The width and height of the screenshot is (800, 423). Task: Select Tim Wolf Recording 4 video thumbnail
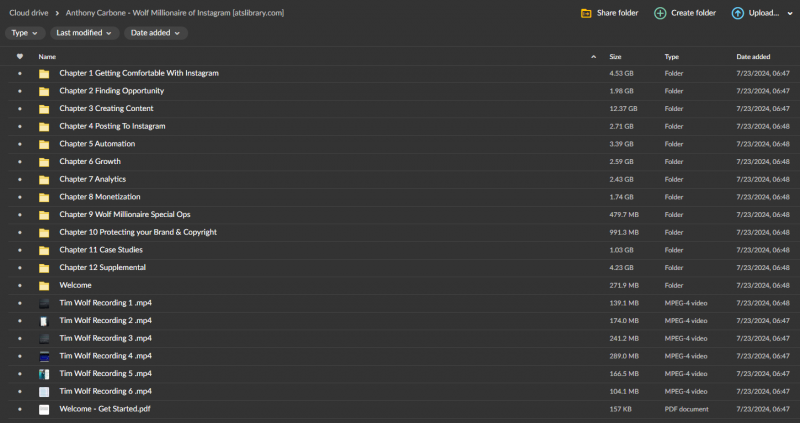[x=44, y=356]
